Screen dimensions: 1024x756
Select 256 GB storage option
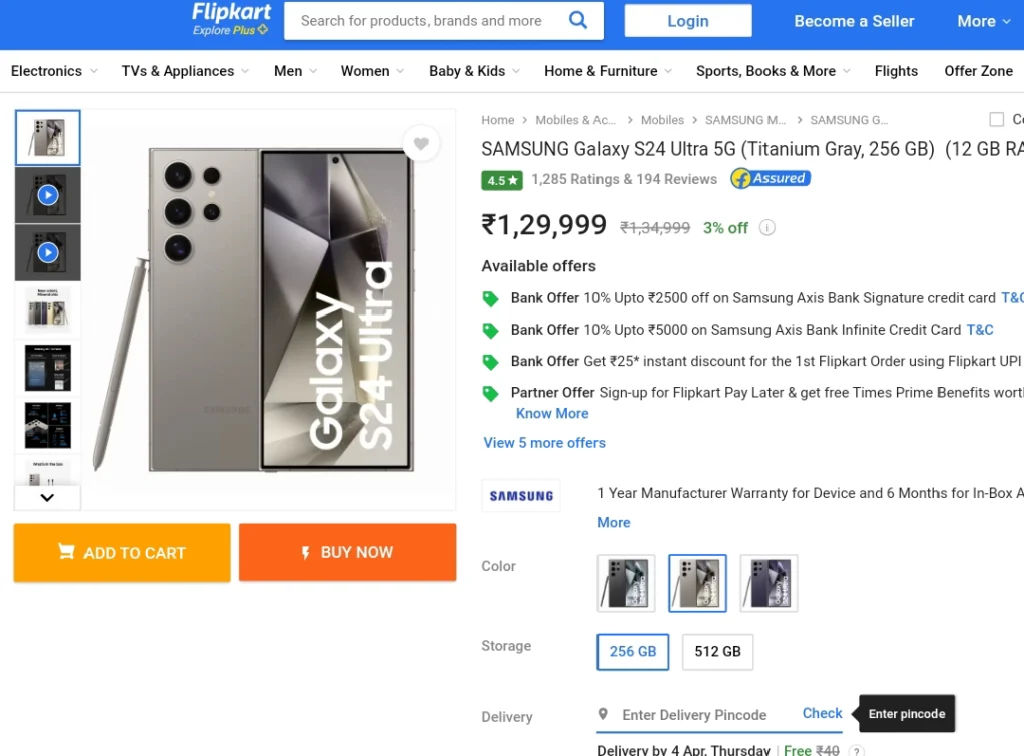[x=633, y=652]
